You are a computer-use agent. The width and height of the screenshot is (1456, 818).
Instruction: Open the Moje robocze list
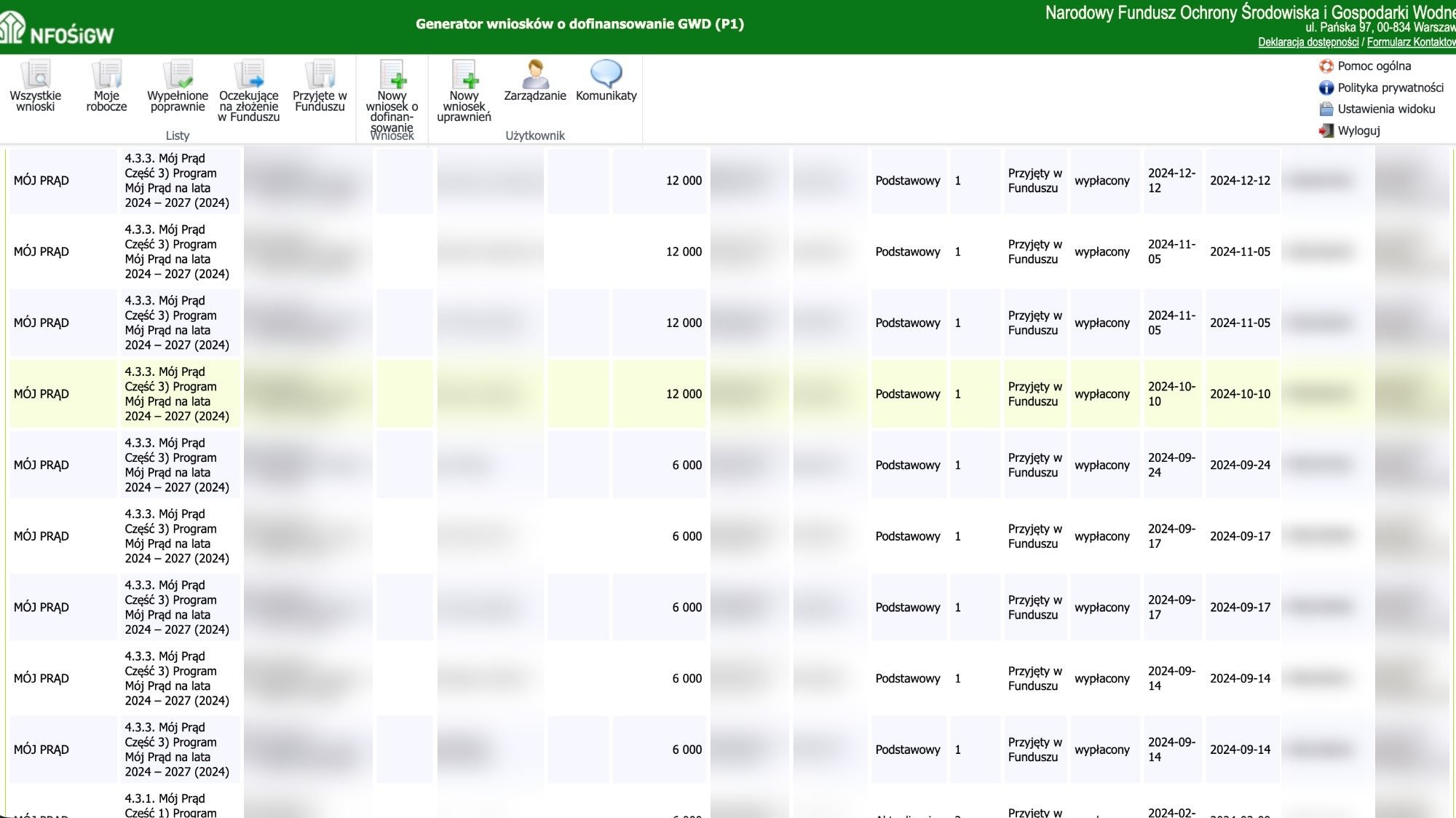(x=106, y=86)
